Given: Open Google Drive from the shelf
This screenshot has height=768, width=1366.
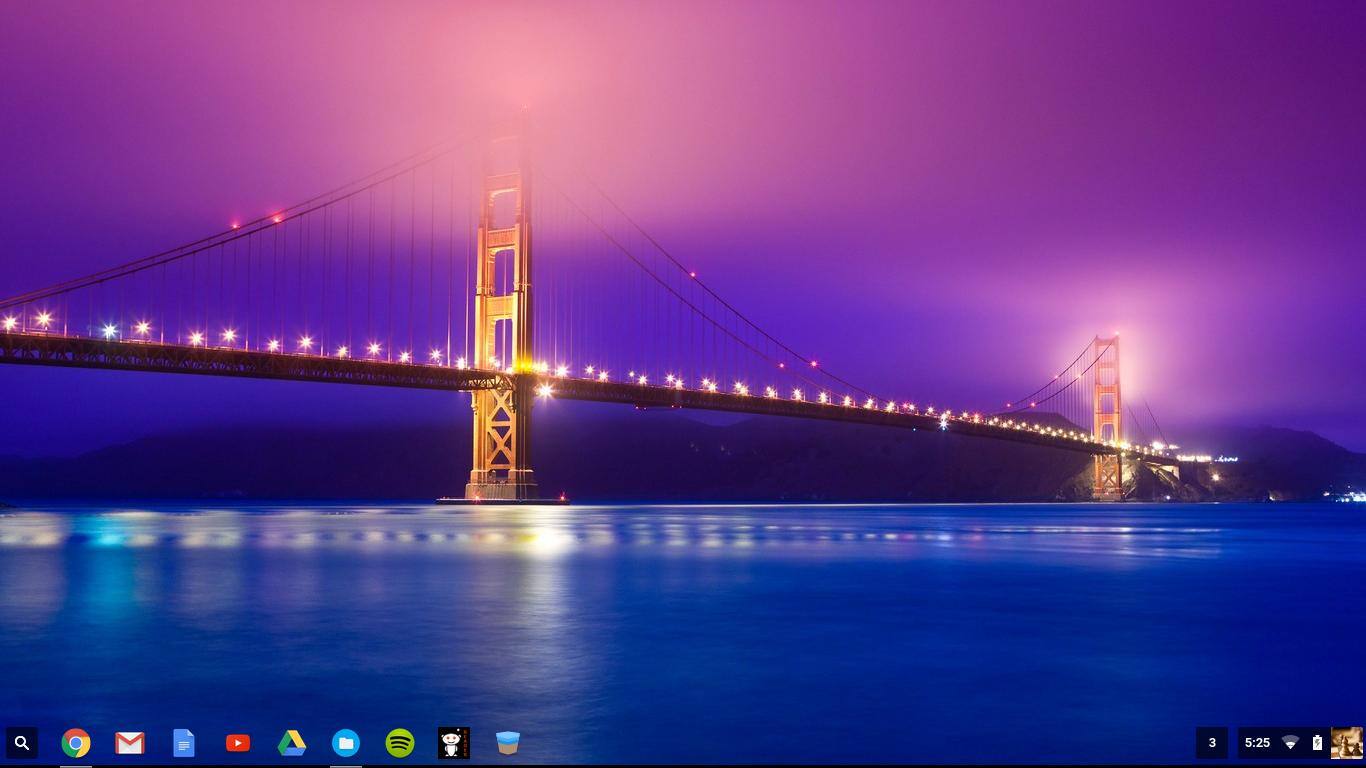Looking at the screenshot, I should click(292, 743).
